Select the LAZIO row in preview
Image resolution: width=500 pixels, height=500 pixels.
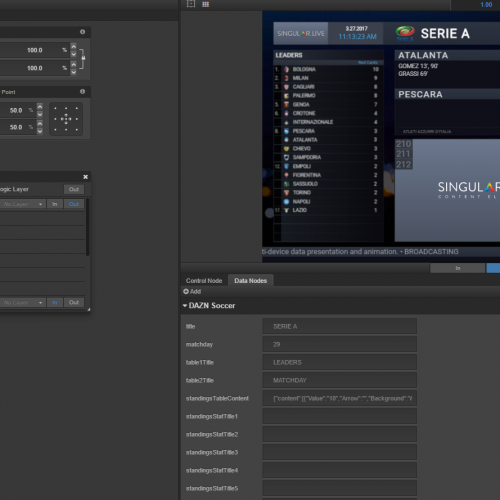click(328, 210)
